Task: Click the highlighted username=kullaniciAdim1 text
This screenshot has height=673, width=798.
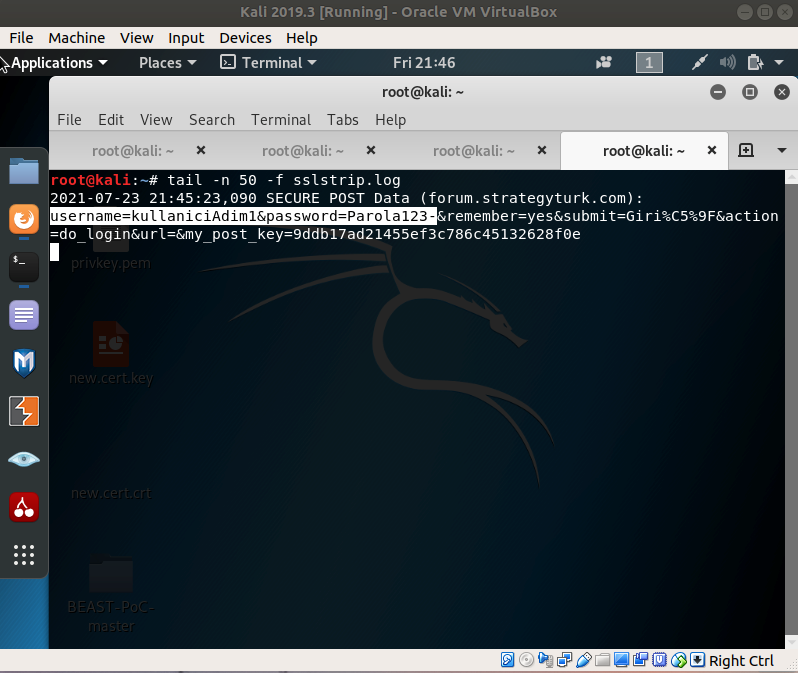Action: [243, 216]
